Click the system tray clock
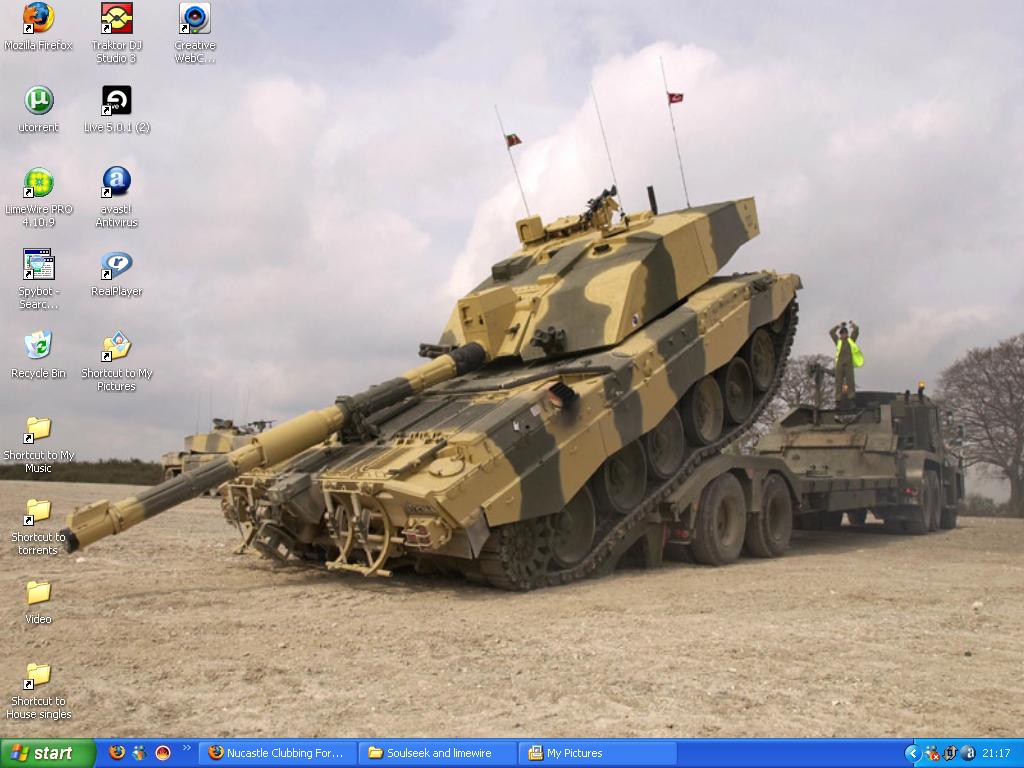The image size is (1024, 768). (x=996, y=753)
